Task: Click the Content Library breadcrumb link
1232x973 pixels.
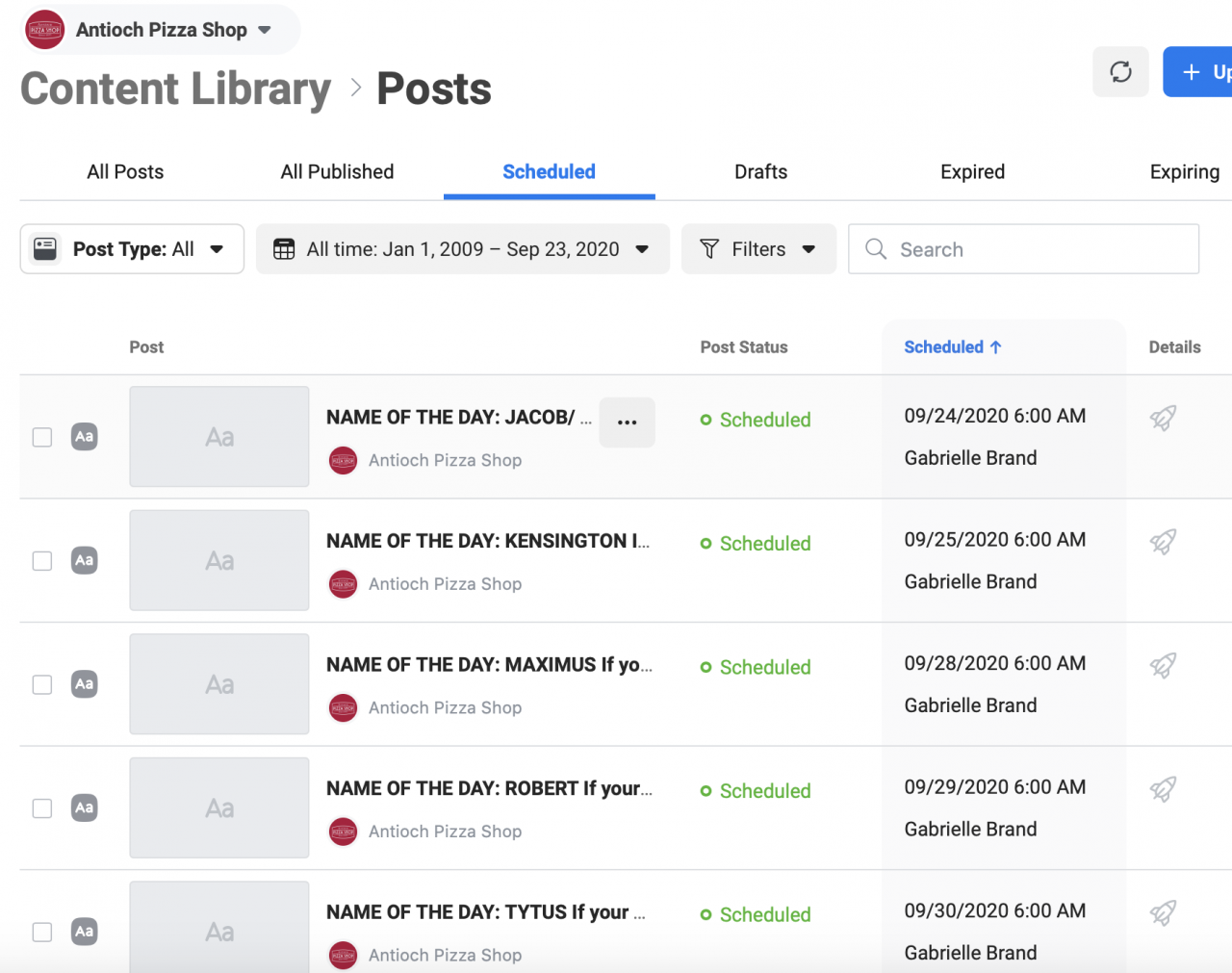Action: (176, 89)
